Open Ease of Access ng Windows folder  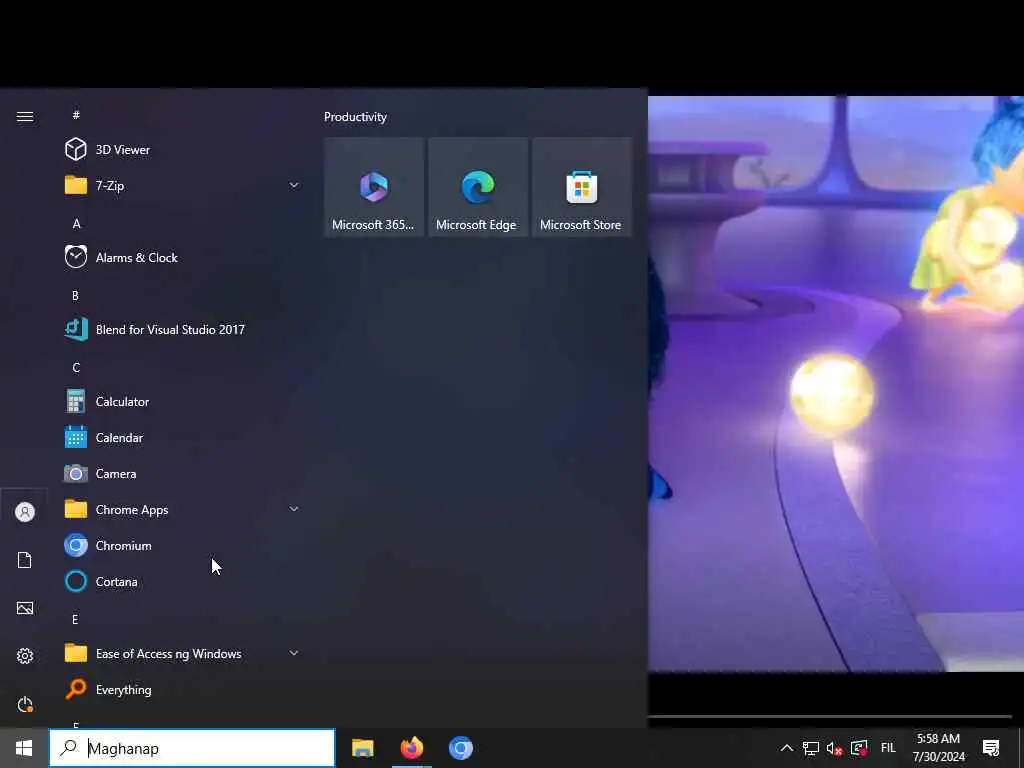[x=183, y=653]
